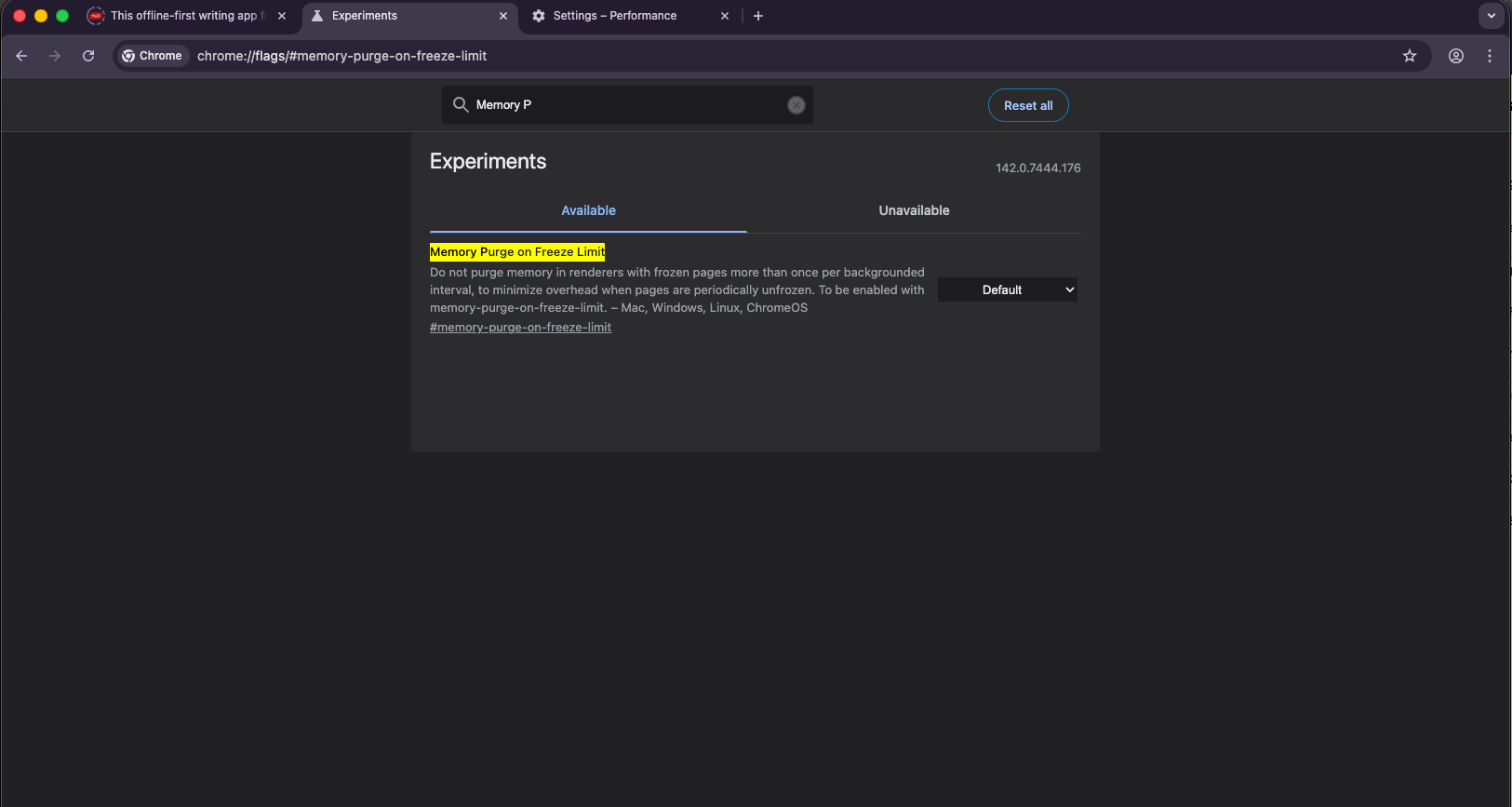Bookmark this page with star icon
1512x807 pixels.
(x=1410, y=56)
